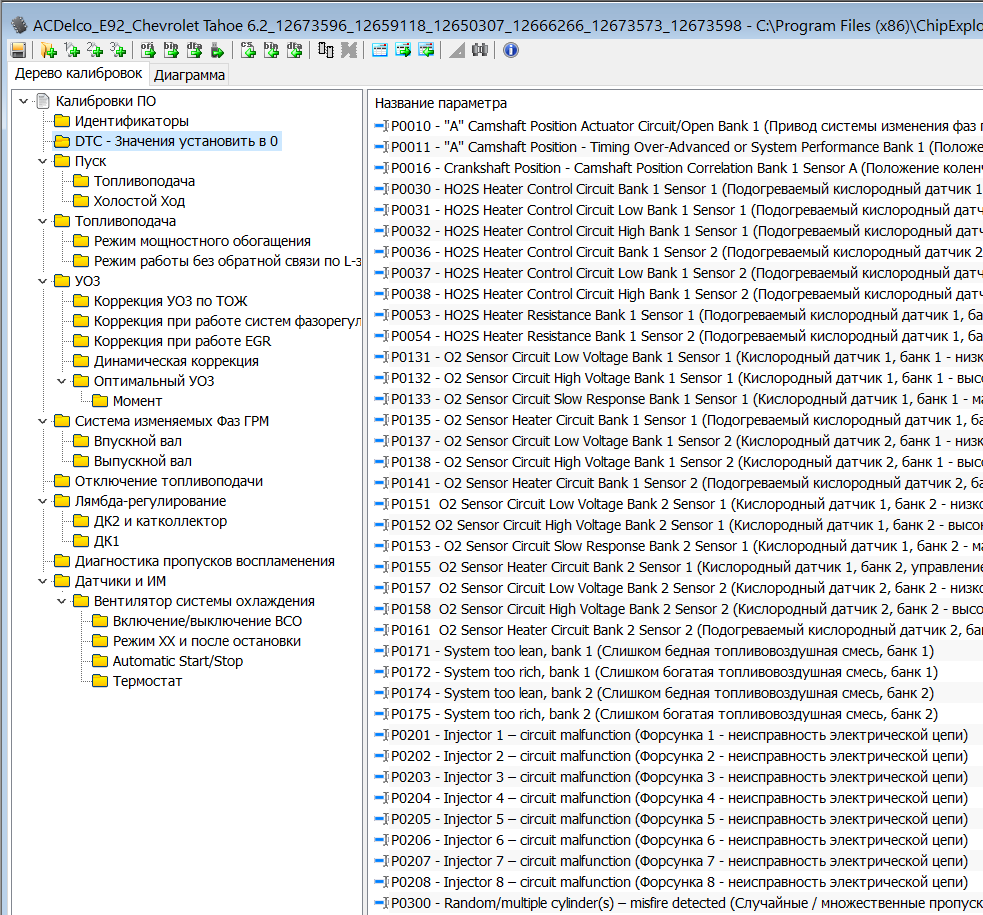This screenshot has height=915, width=983.
Task: Click the 'ori' export toolbar icon
Action: [148, 50]
